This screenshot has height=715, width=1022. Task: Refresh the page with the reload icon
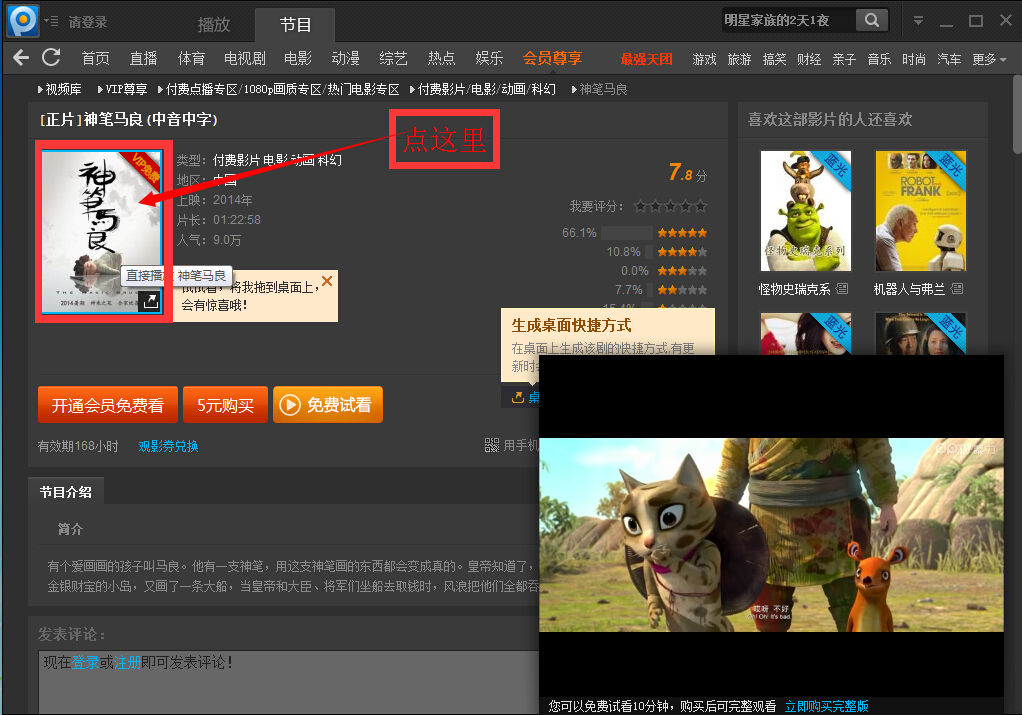[x=51, y=58]
